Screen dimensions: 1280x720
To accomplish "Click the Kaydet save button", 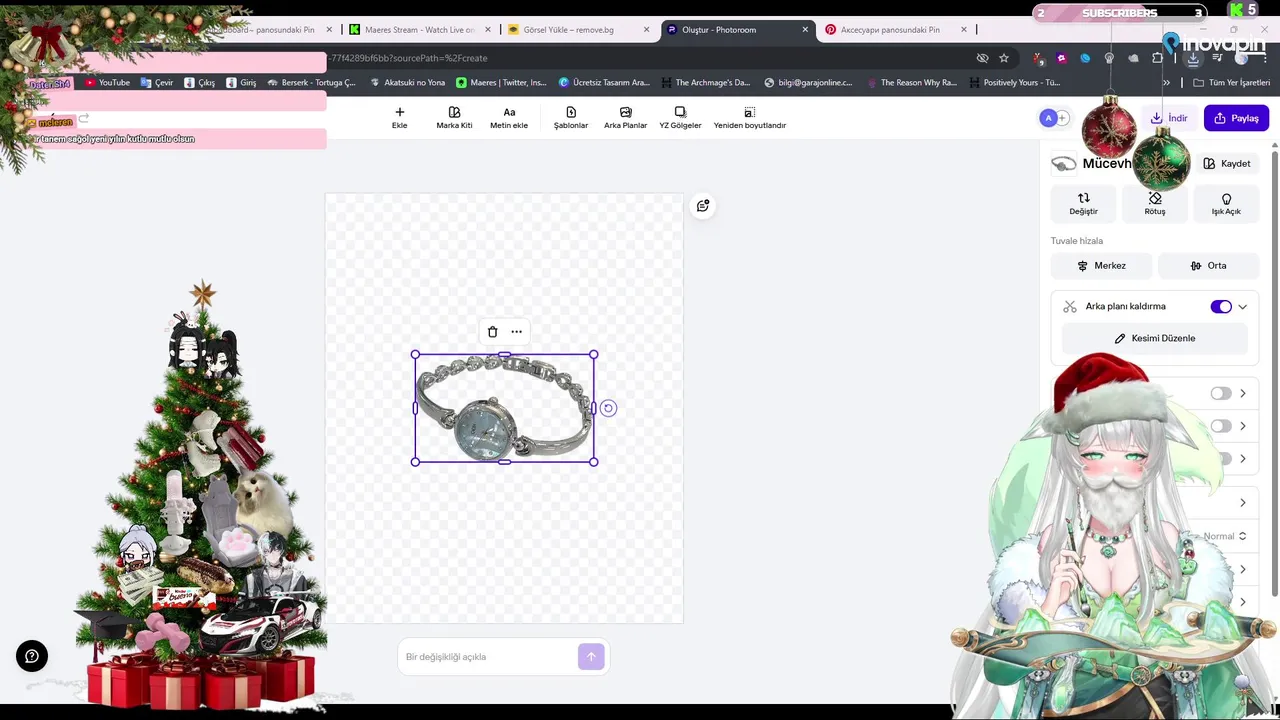I will (1226, 164).
